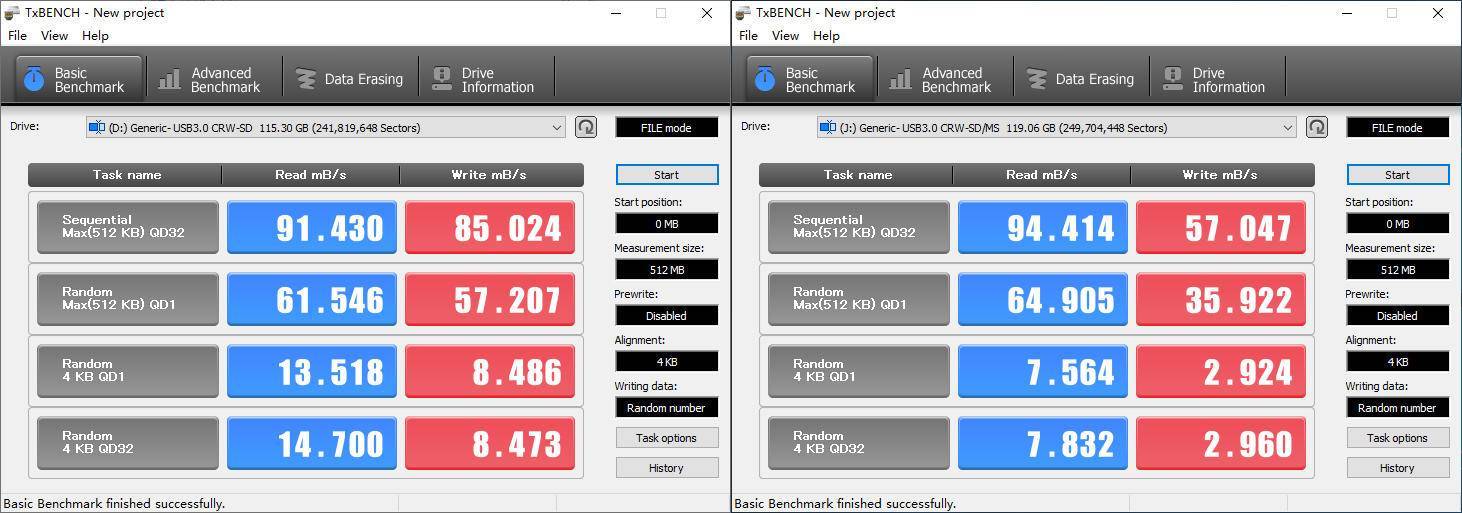Viewport: 1462px width, 513px height.
Task: Run Sequential Max(512 KB) QD32 task in left window
Action: pos(128,227)
